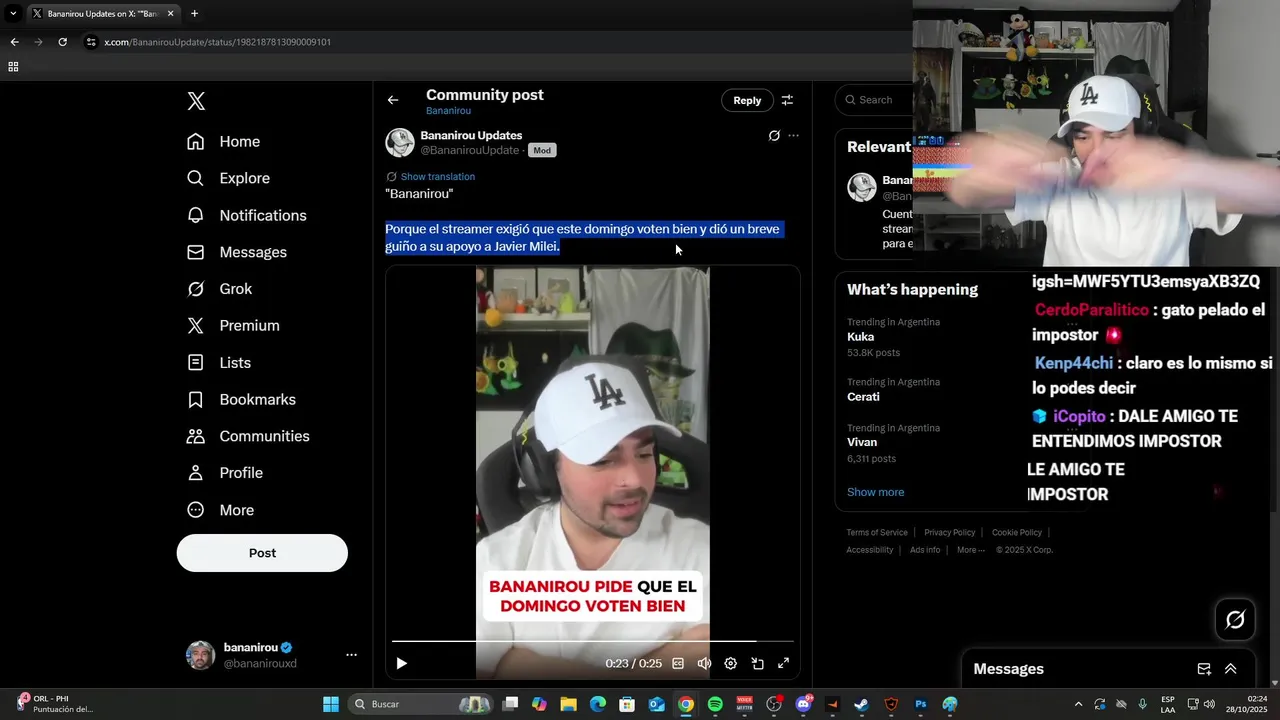Viewport: 1280px width, 720px height.
Task: Click the floating Grok button
Action: [1235, 620]
